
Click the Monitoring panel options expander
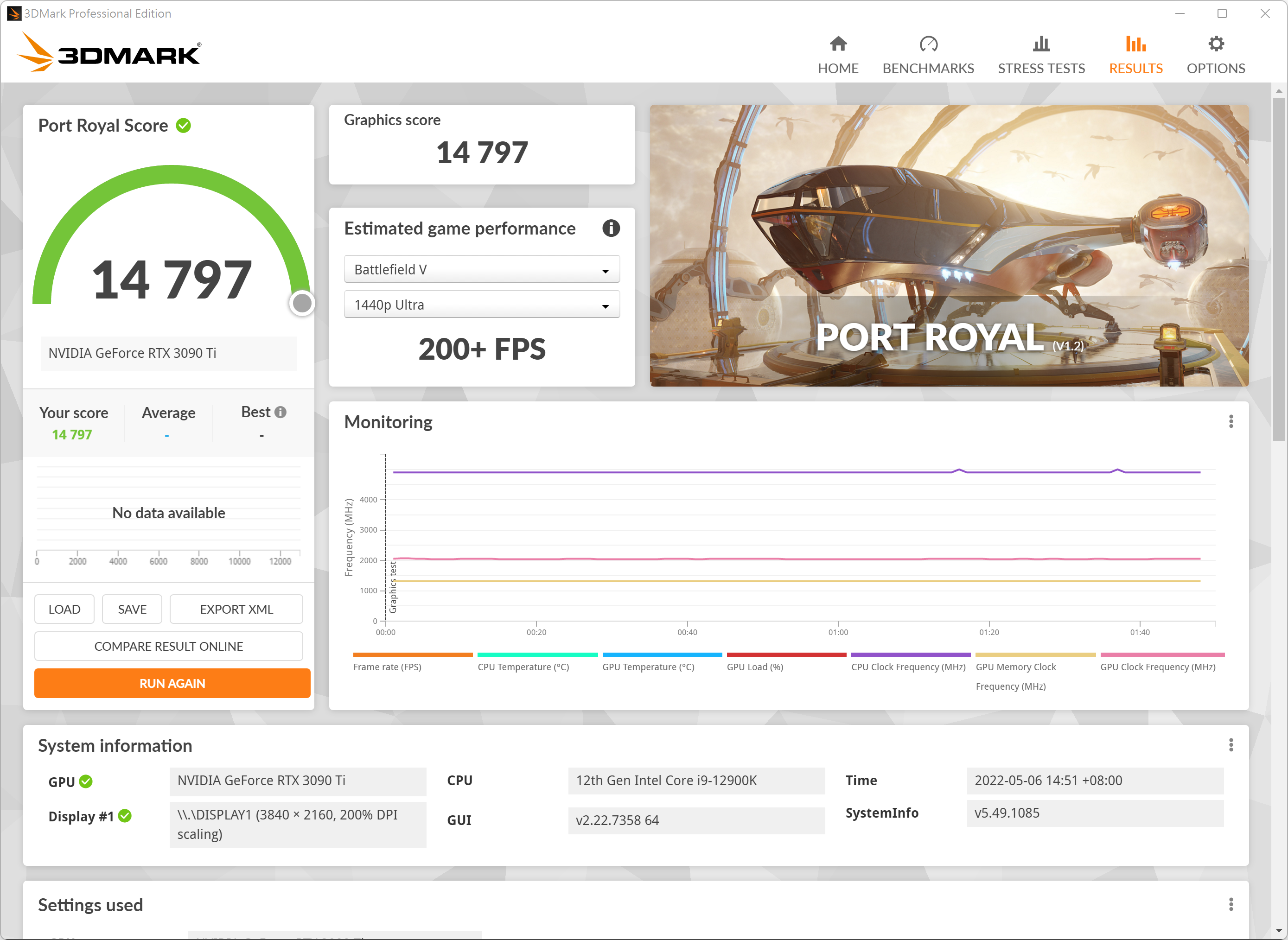point(1231,421)
